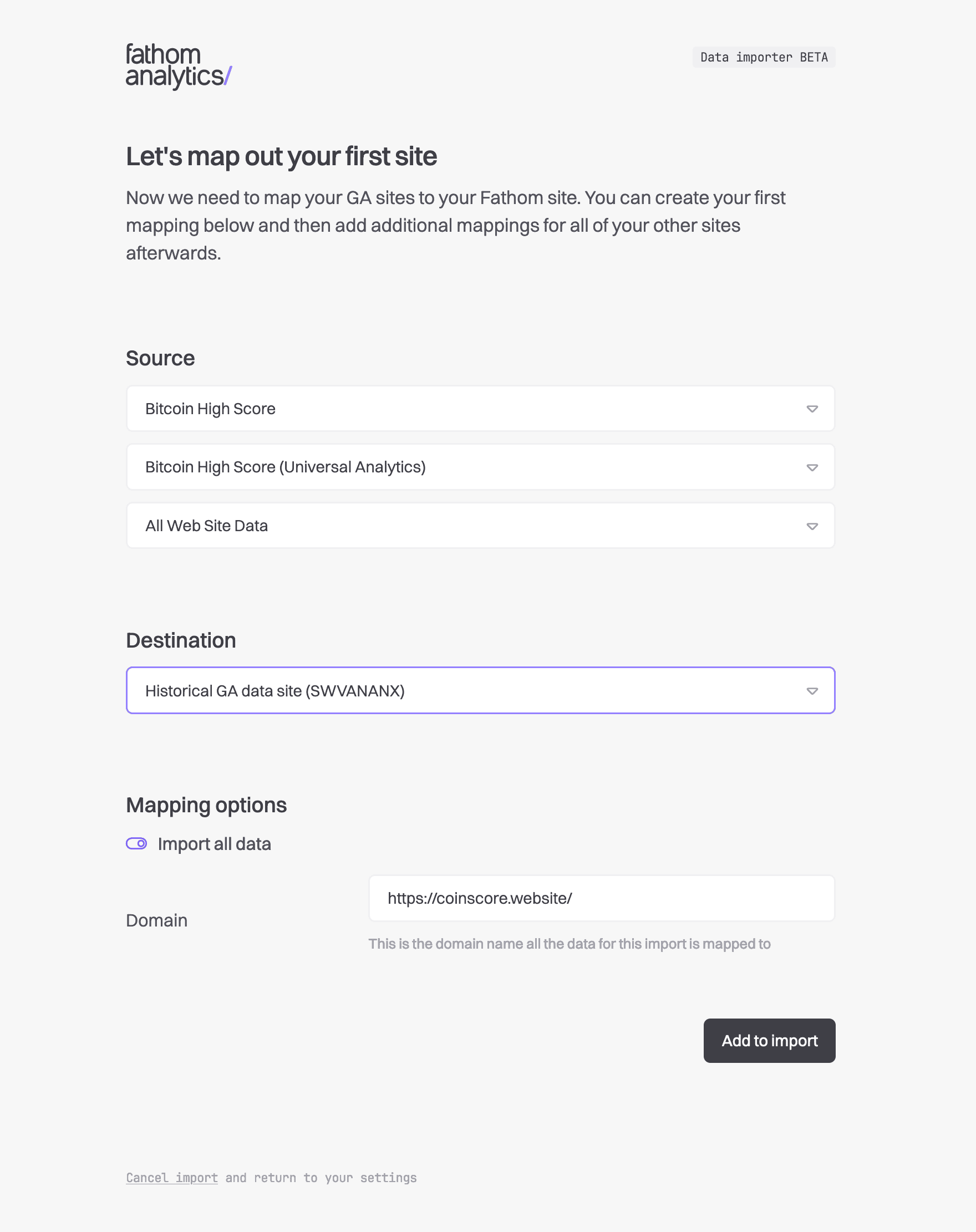
Task: Click the chevron on the Destination dropdown
Action: point(812,690)
